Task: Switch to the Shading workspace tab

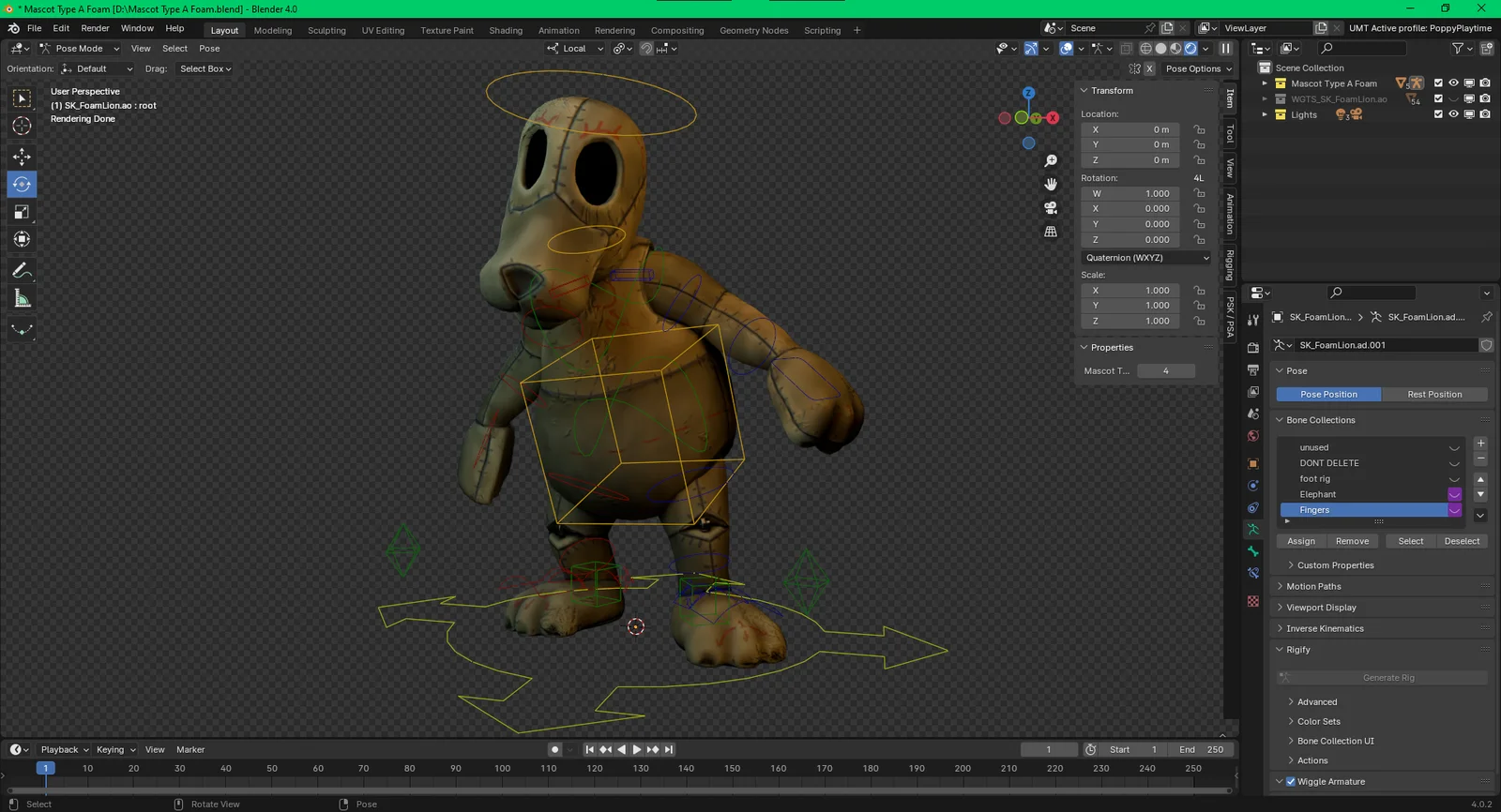Action: coord(506,30)
